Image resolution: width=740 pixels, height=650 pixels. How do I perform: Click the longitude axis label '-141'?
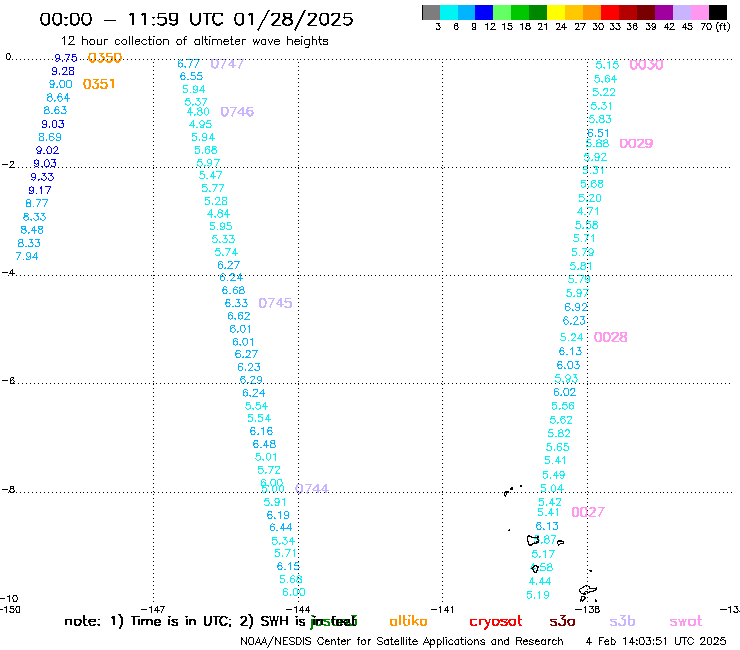click(x=443, y=609)
